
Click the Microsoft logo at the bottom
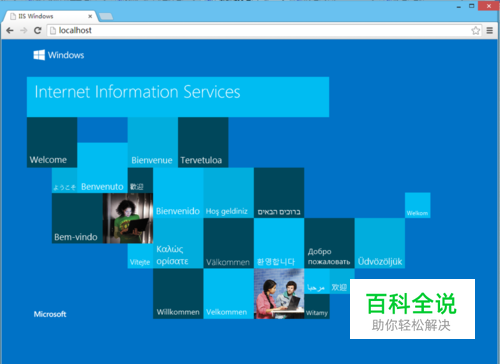pos(50,314)
